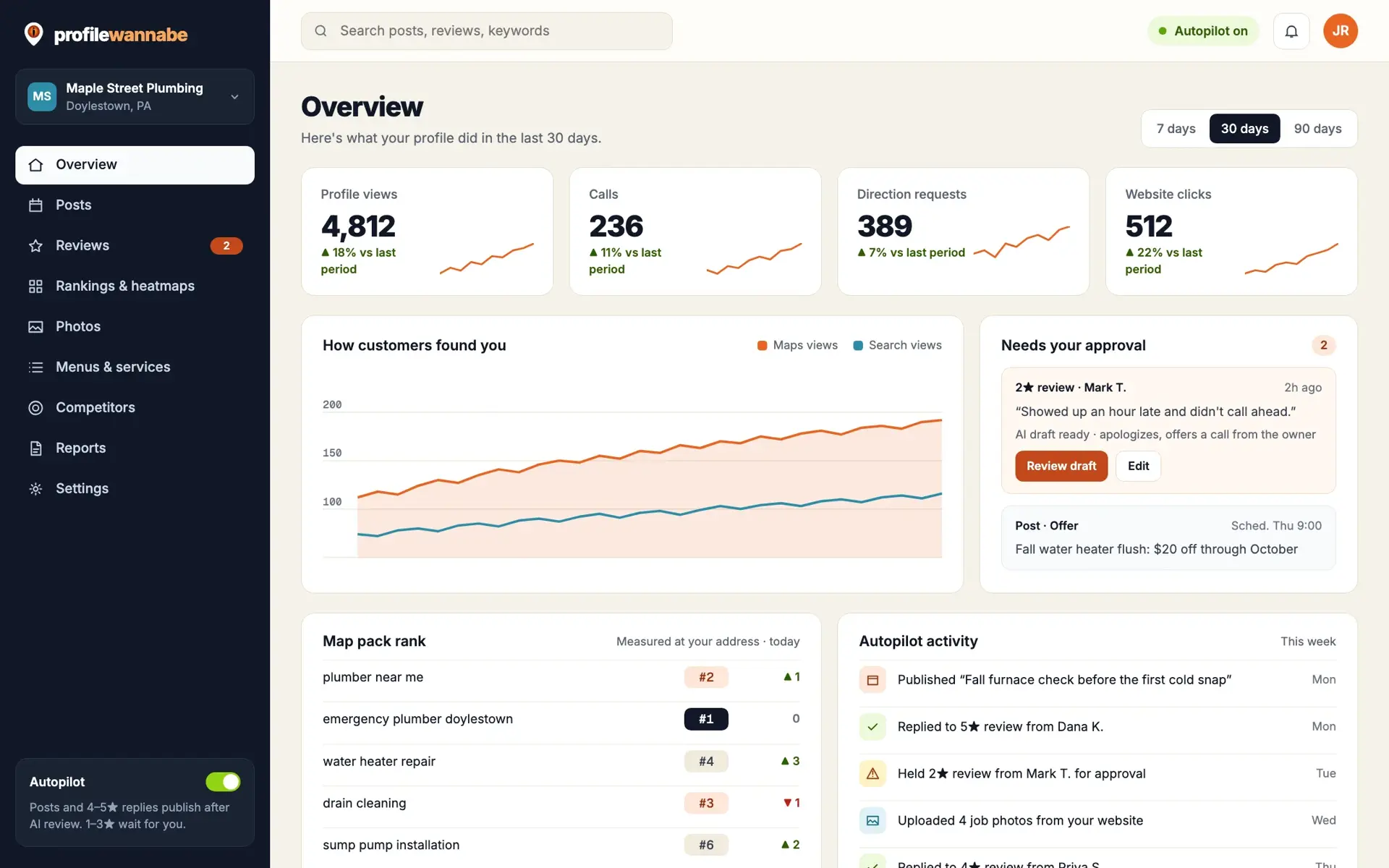Click the #2 rank badge for plumber near me
The width and height of the screenshot is (1389, 868).
click(706, 677)
